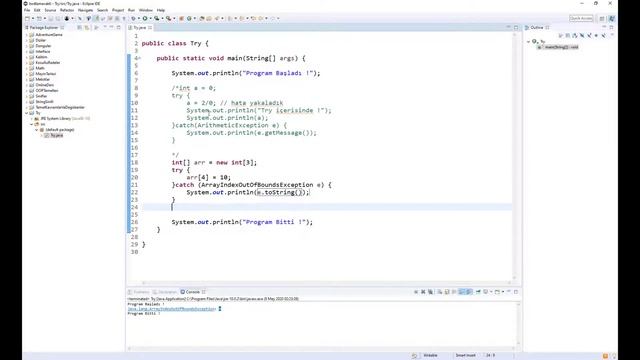Click Remove All Terminated Launches in the Console toolbar
Screen dimensions: 640x360
point(430,292)
